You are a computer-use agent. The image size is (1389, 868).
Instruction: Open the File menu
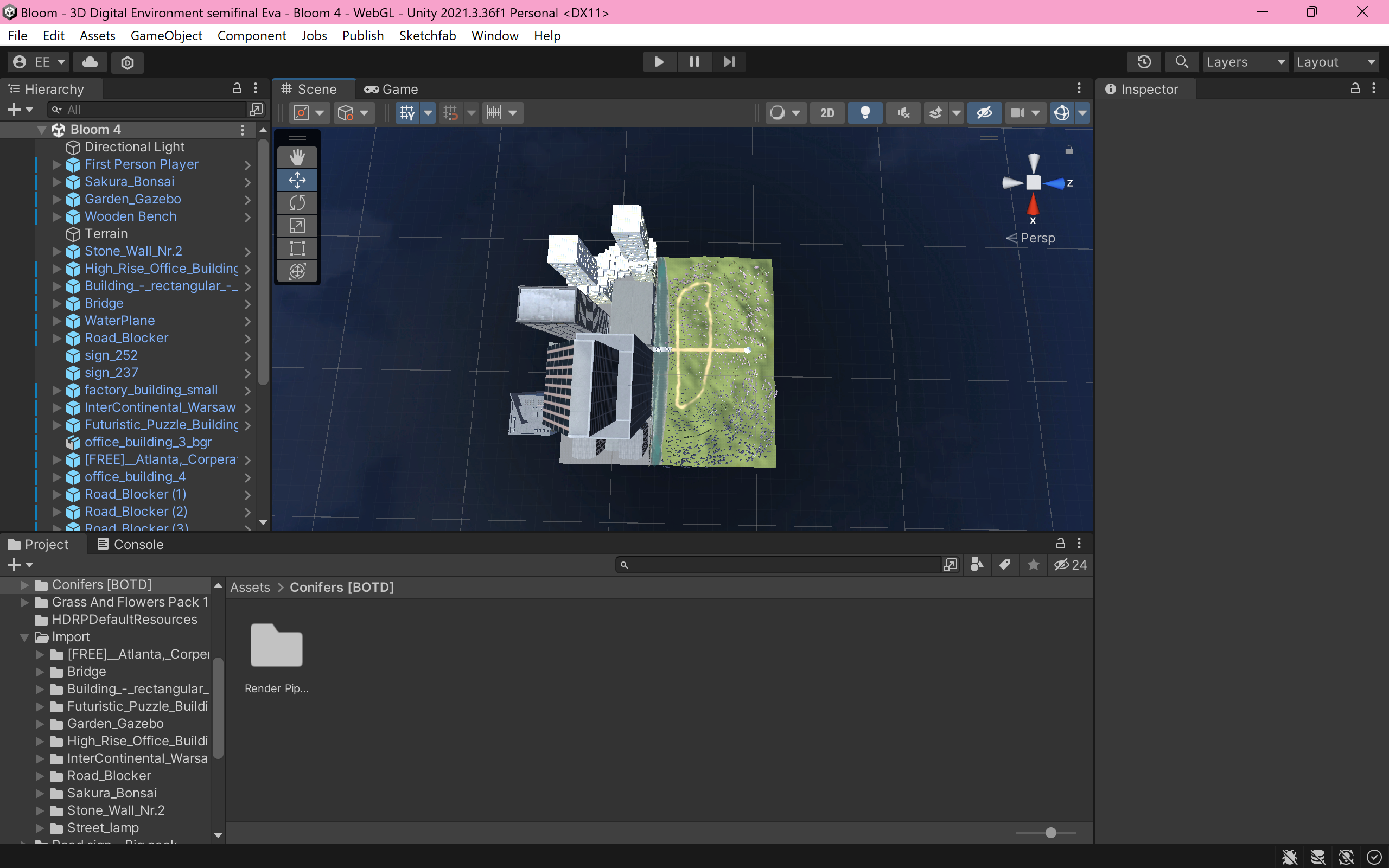(18, 36)
